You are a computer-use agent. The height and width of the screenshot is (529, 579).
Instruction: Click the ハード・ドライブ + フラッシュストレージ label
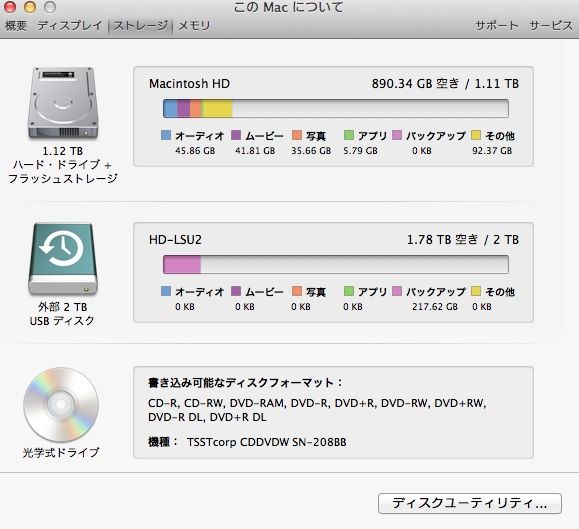coord(62,172)
